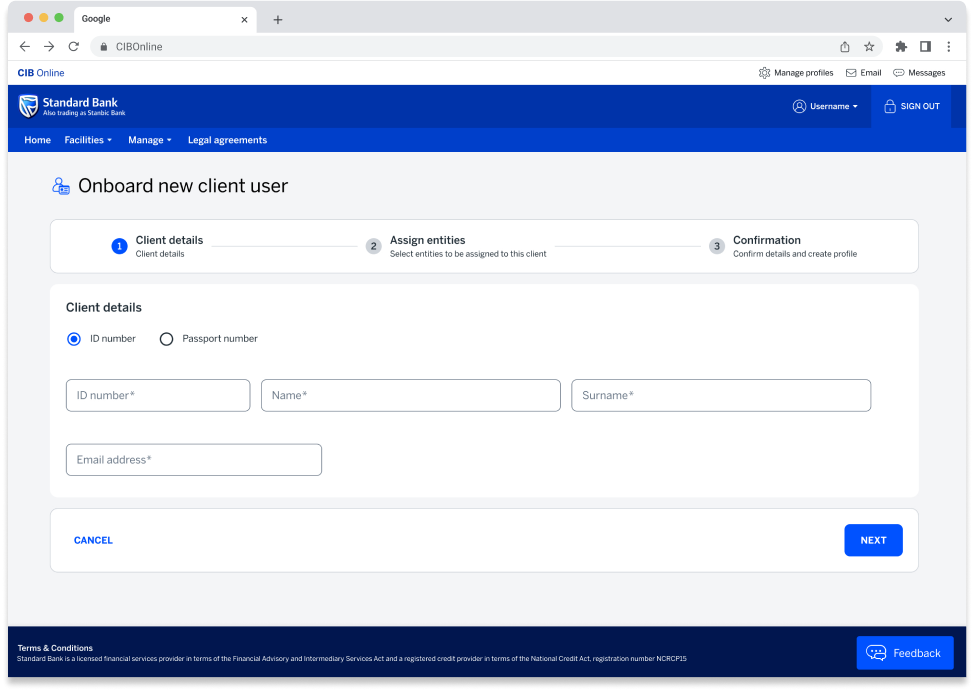This screenshot has width=972, height=690.
Task: Go to Home in navigation bar
Action: pyautogui.click(x=37, y=140)
